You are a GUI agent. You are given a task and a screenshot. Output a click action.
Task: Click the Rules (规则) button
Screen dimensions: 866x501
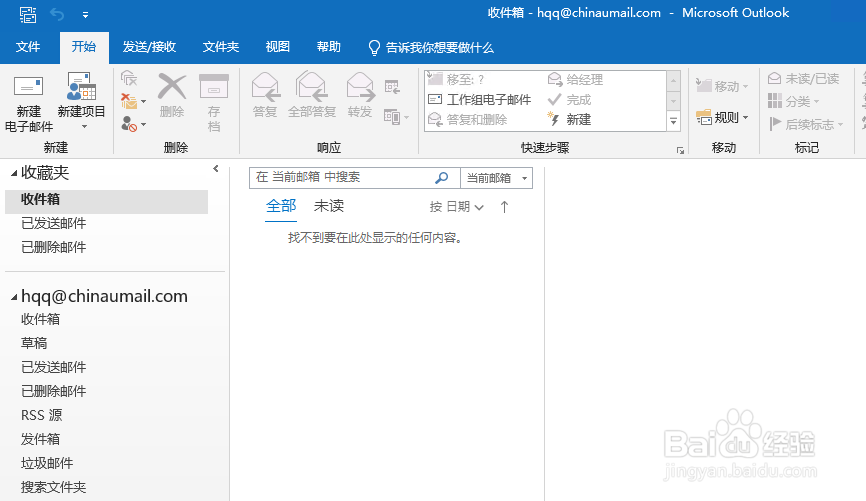[x=722, y=118]
